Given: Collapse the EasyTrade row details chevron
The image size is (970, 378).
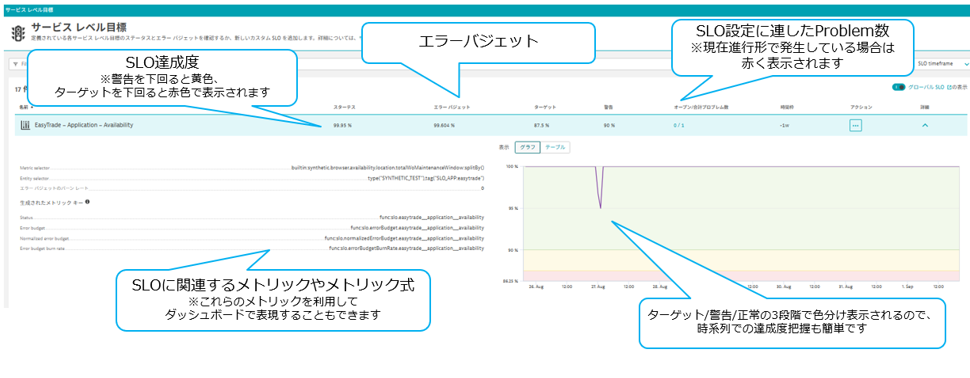Looking at the screenshot, I should [x=925, y=125].
